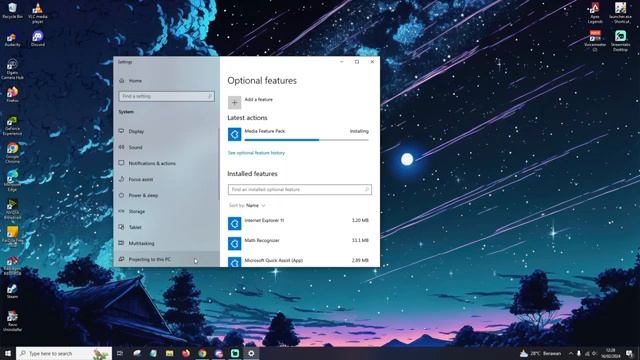Open Firefox from the taskbar

coord(186,353)
